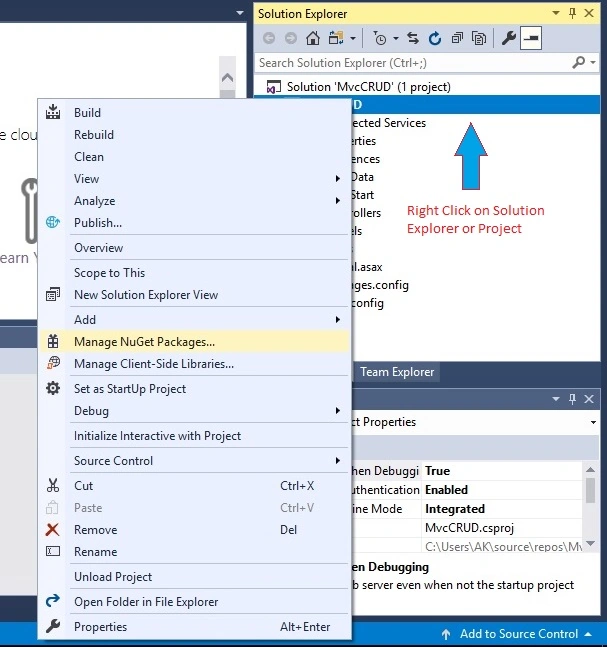This screenshot has width=607, height=647.
Task: Click Add to Source Control in status bar
Action: (x=519, y=634)
